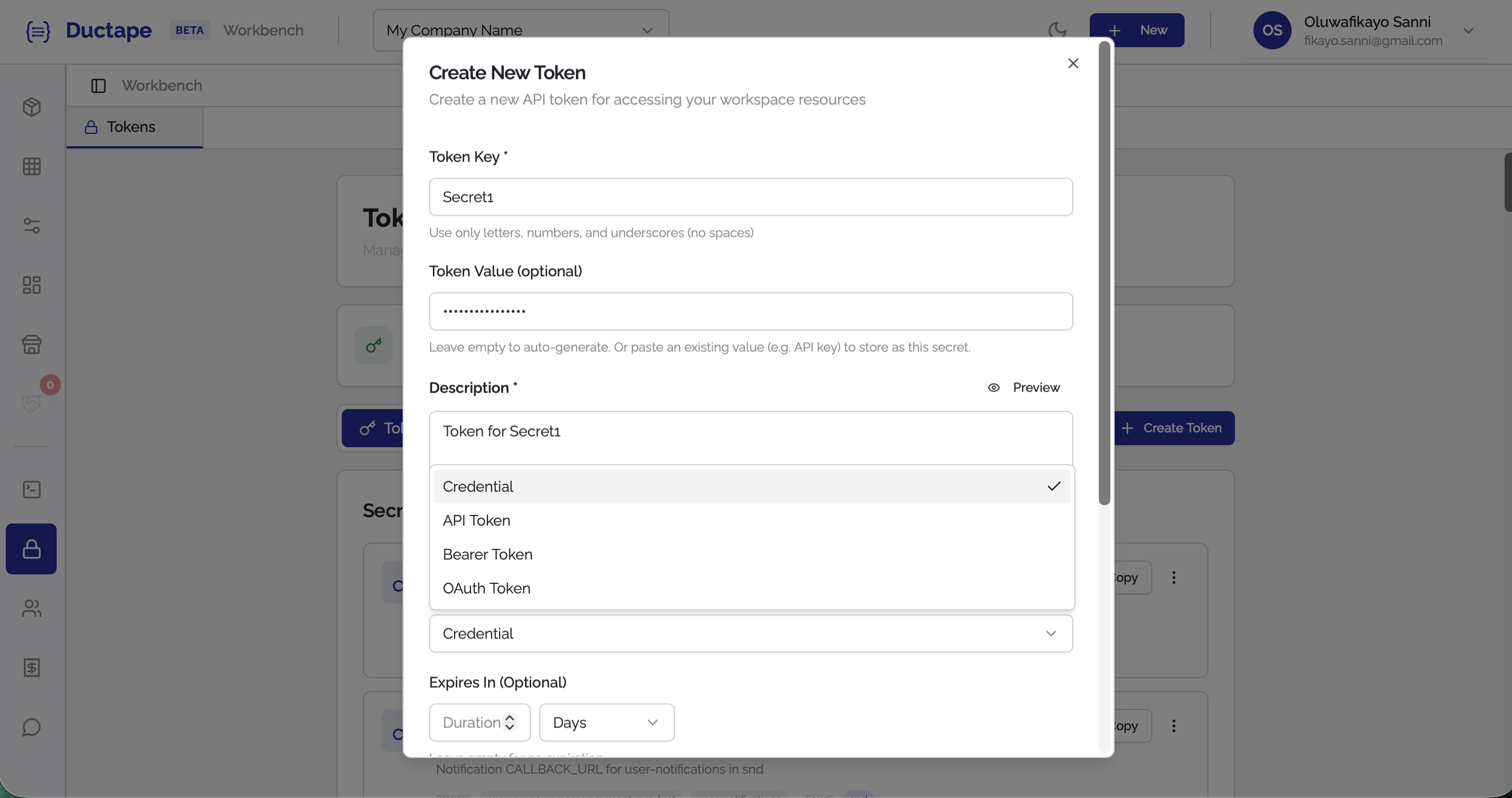Toggle dark mode with the moon icon
The height and width of the screenshot is (798, 1512).
tap(1057, 30)
